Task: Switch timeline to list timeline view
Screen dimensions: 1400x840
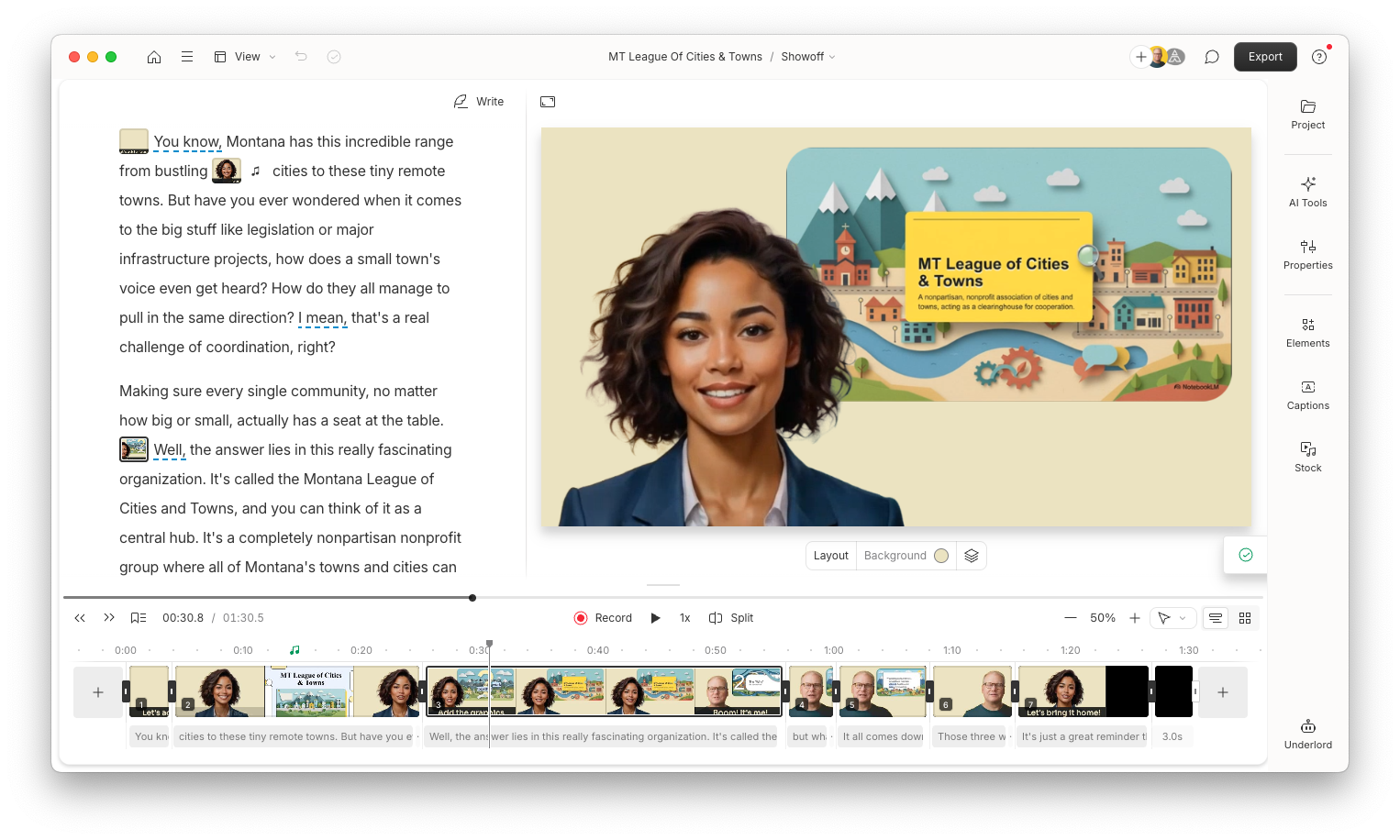Action: [1216, 618]
